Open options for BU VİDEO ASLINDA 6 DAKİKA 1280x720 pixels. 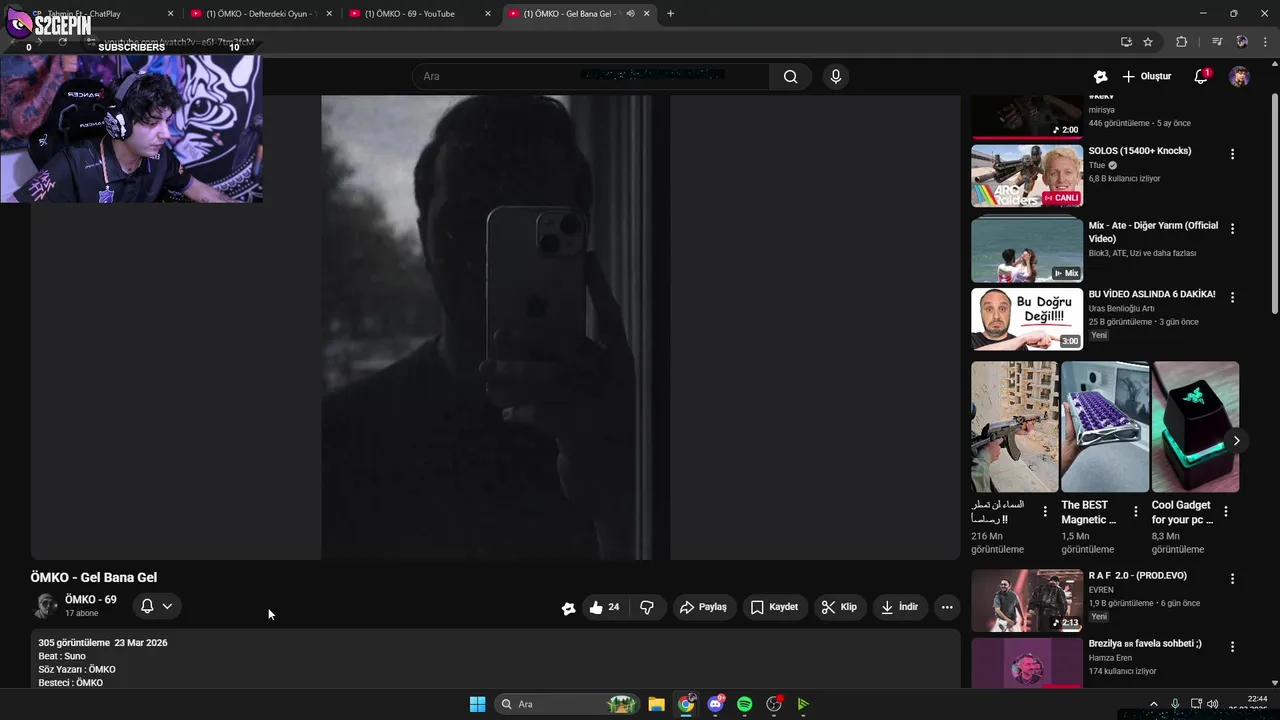[x=1232, y=298]
